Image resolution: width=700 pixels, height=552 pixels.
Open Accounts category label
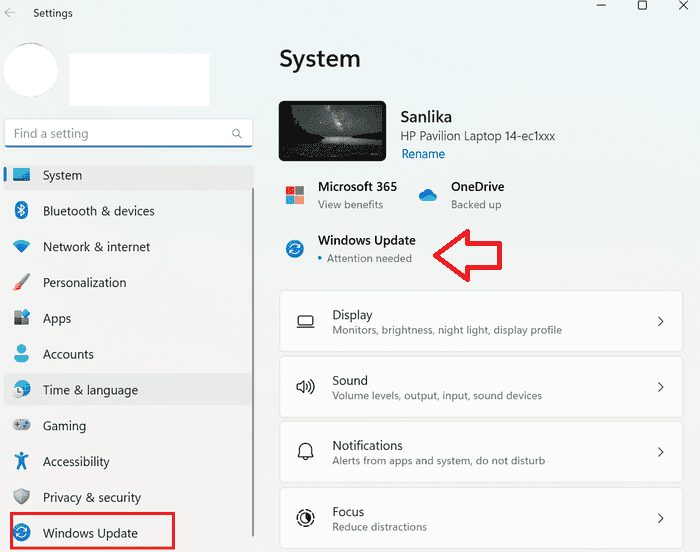click(68, 354)
